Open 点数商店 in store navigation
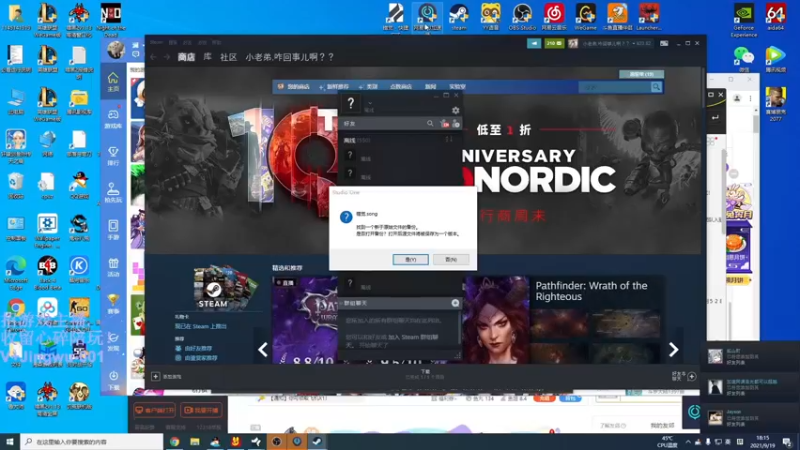 click(401, 87)
